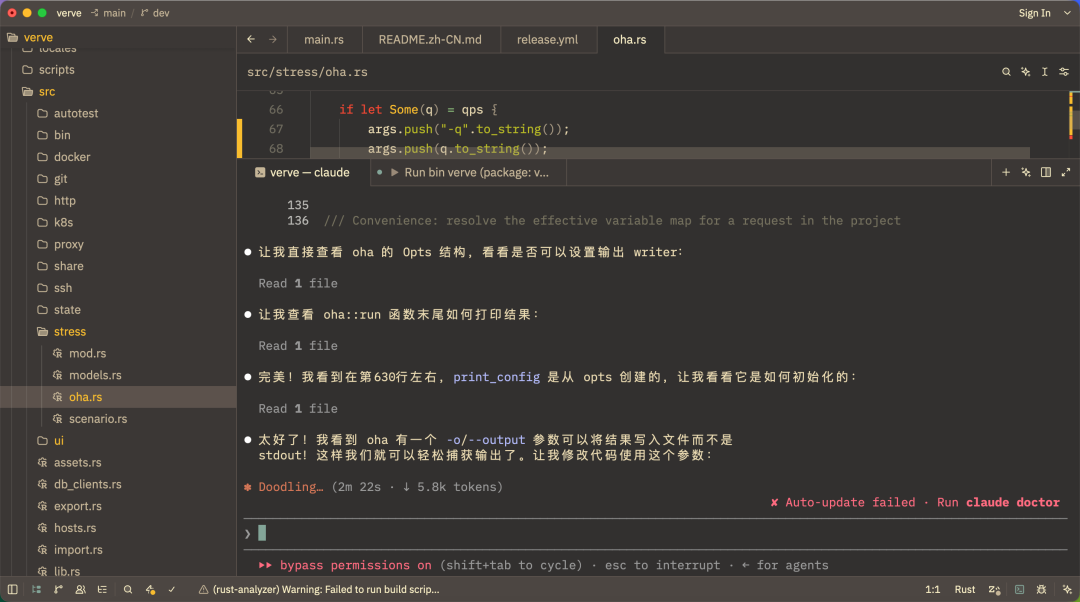The height and width of the screenshot is (602, 1080).
Task: Switch to the README.zh-CN.md tab
Action: pos(430,40)
